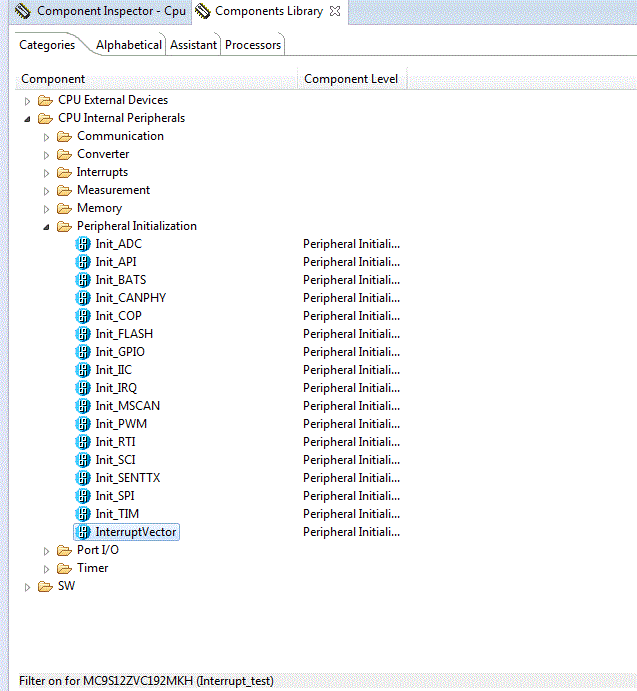637x691 pixels.
Task: Select the Init_GPIO tree item label
Action: (120, 352)
